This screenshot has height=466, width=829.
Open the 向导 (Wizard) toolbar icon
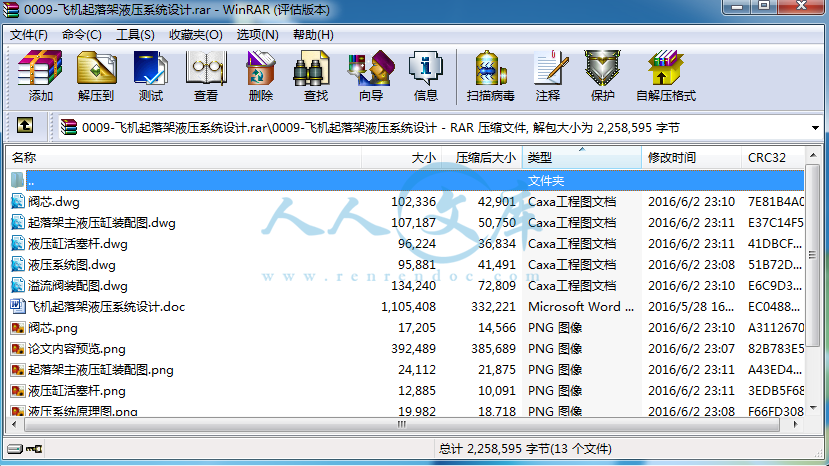click(371, 68)
